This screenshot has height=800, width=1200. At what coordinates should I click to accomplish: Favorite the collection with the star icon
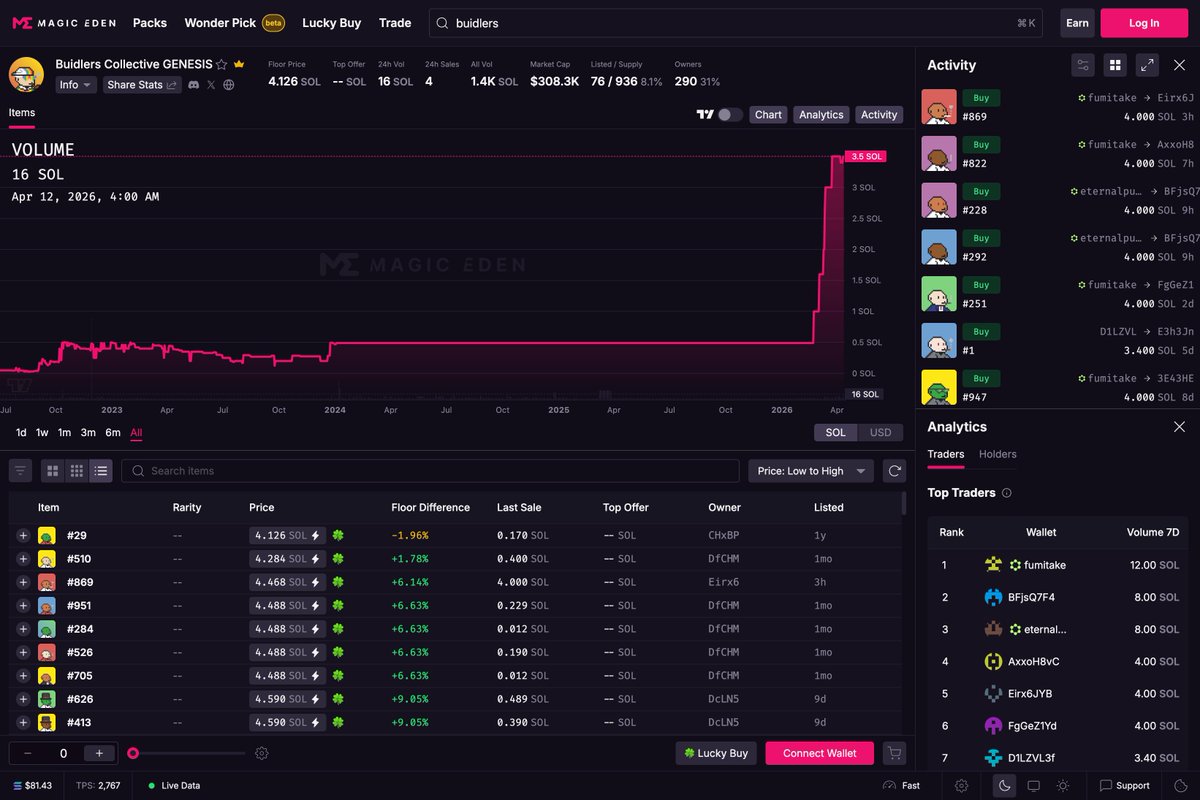pos(221,64)
